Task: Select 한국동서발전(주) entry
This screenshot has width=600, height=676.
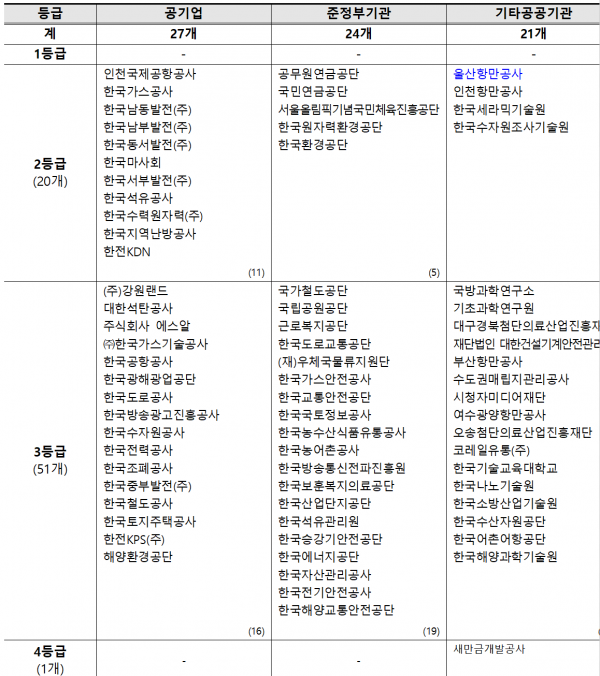Action: coord(147,145)
